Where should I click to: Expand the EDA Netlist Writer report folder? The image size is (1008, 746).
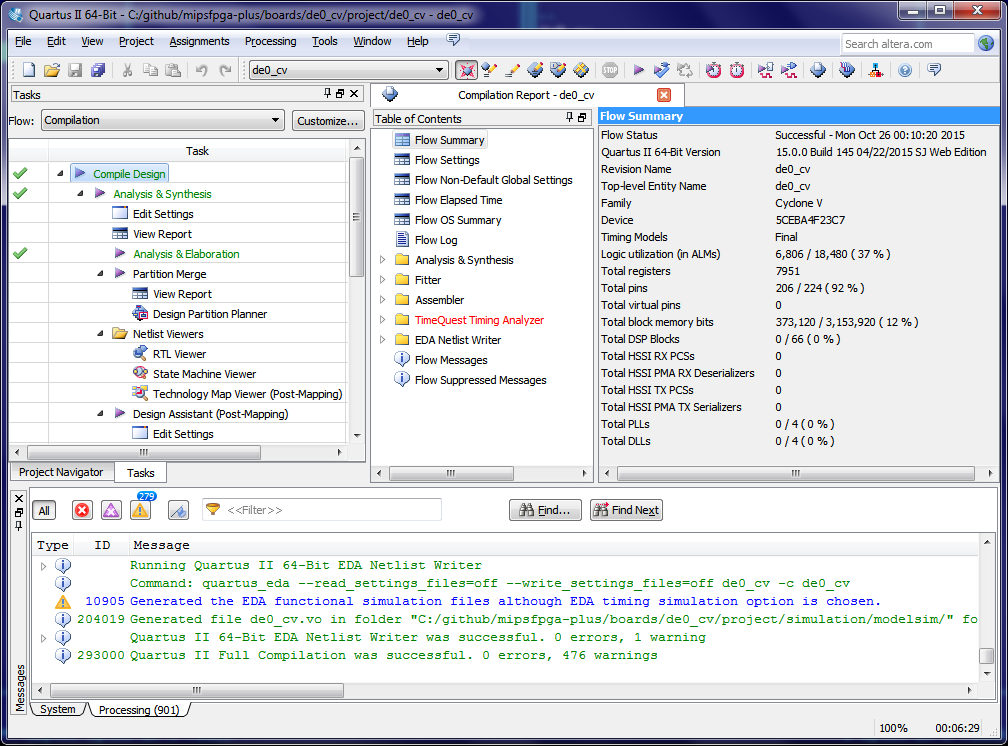point(382,340)
